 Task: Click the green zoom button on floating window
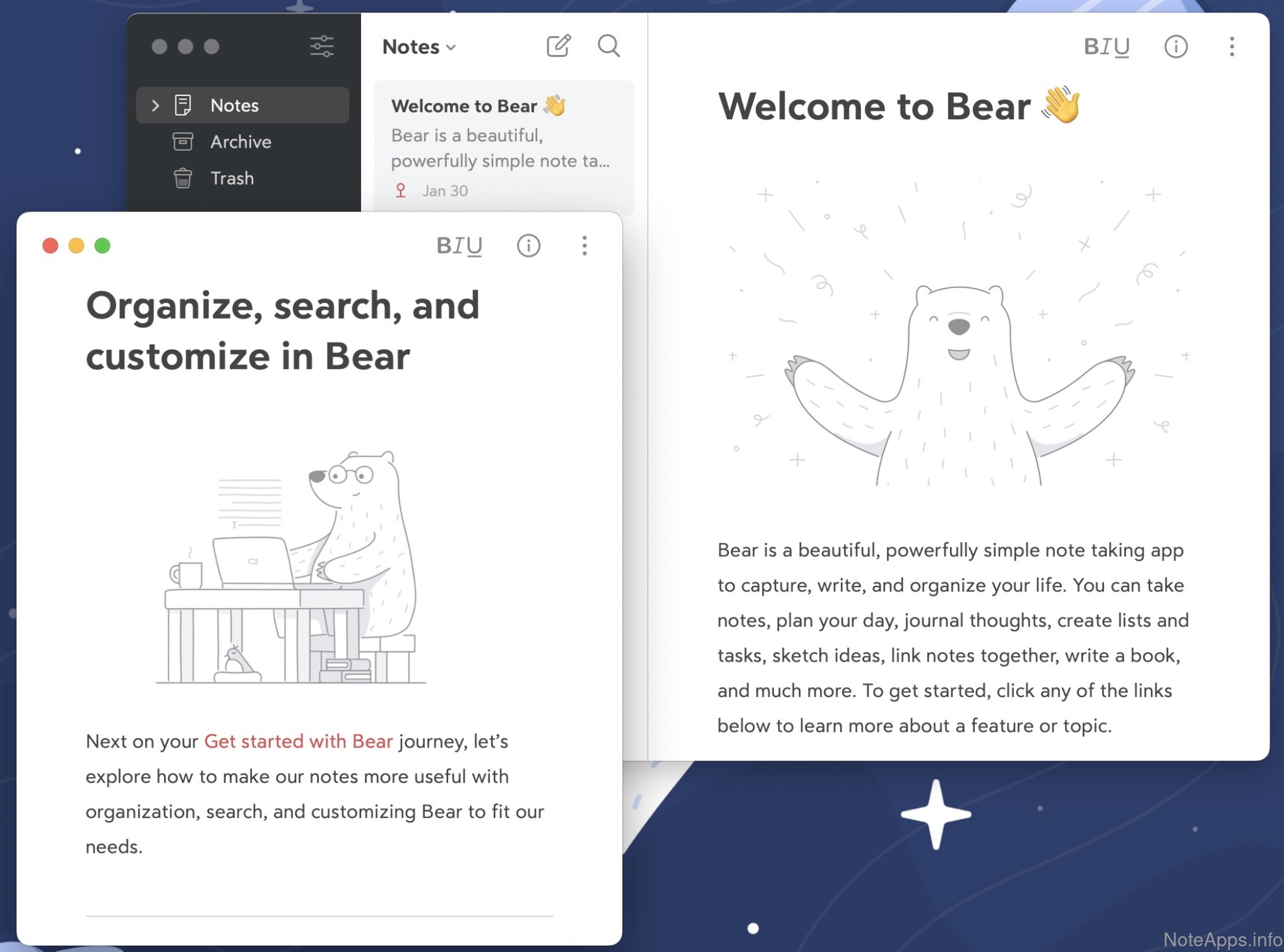[x=102, y=246]
